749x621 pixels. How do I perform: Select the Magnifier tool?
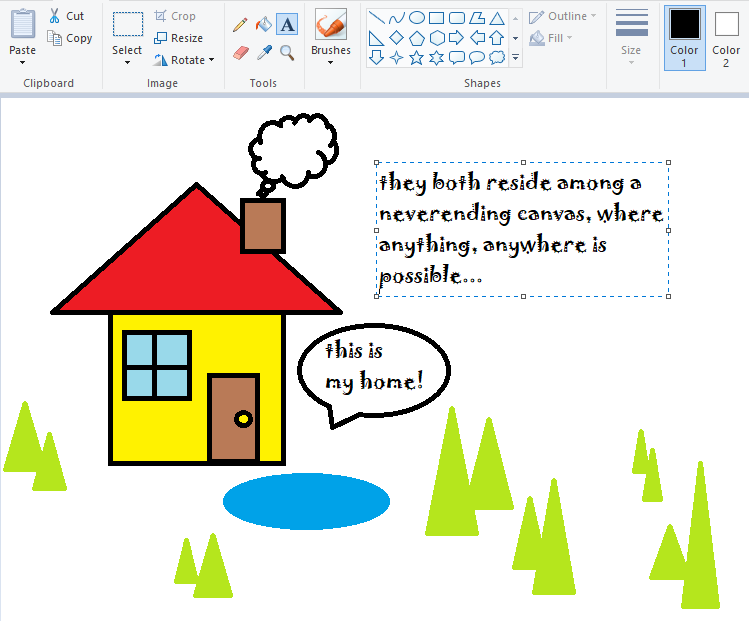pos(287,52)
